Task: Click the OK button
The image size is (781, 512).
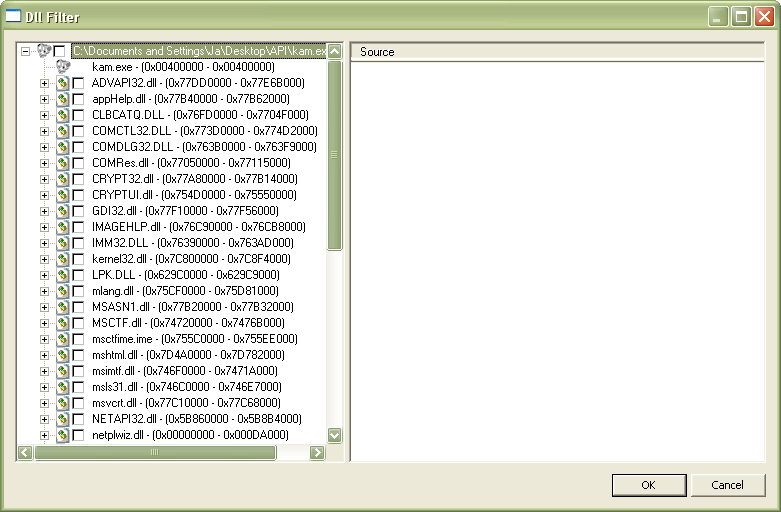Action: 649,485
